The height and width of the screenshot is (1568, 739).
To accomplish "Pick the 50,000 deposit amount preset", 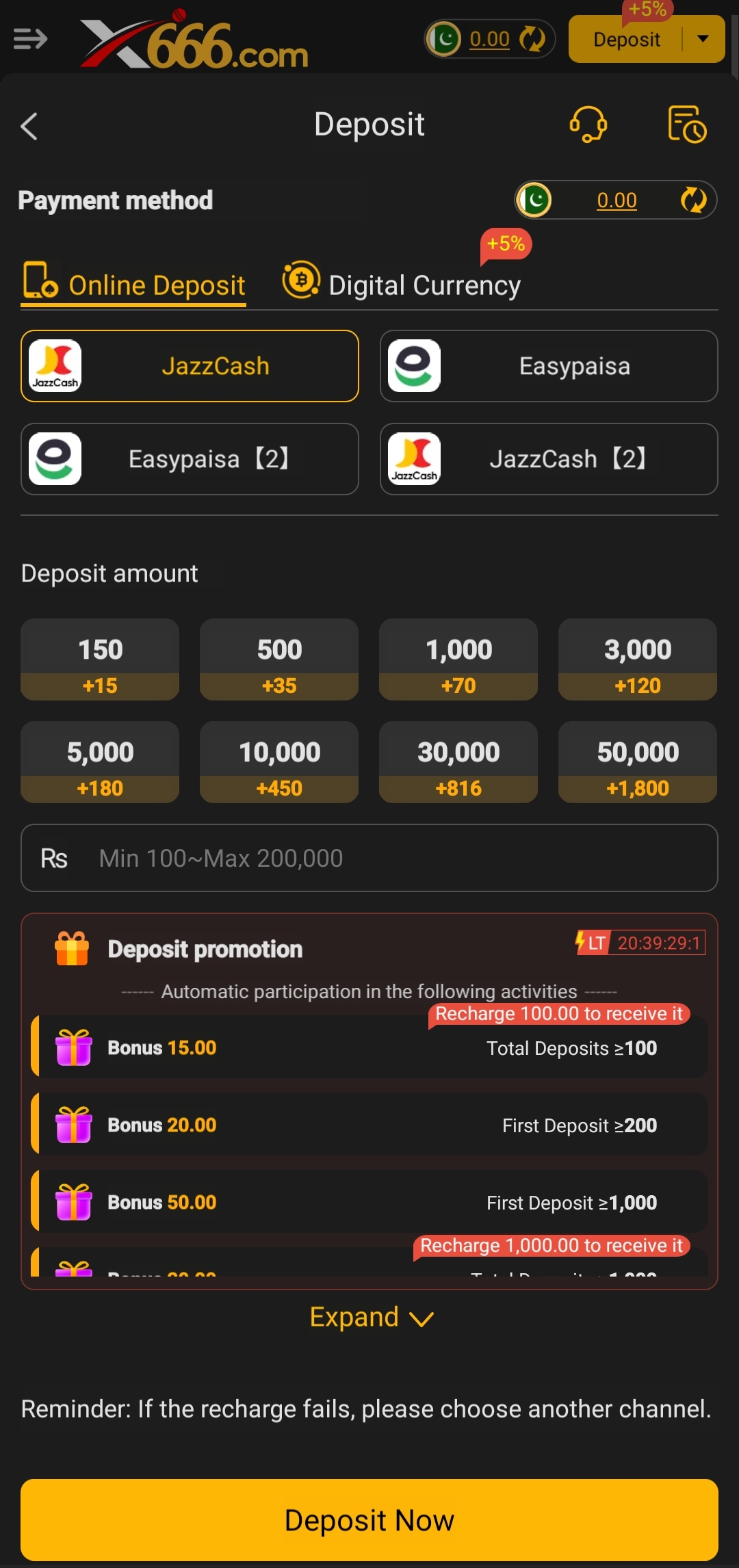I will [638, 762].
